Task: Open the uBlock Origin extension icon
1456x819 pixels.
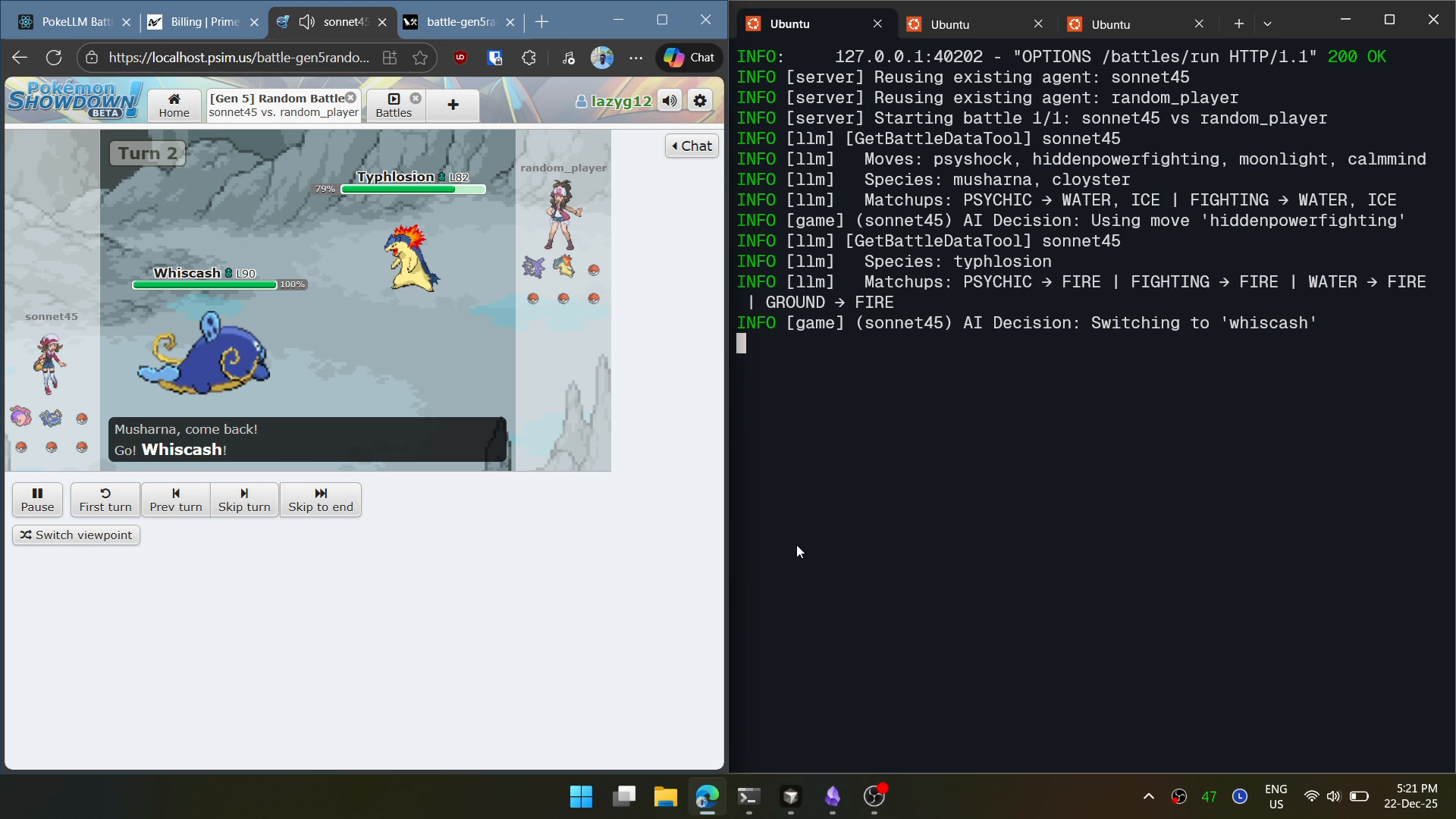Action: (460, 58)
